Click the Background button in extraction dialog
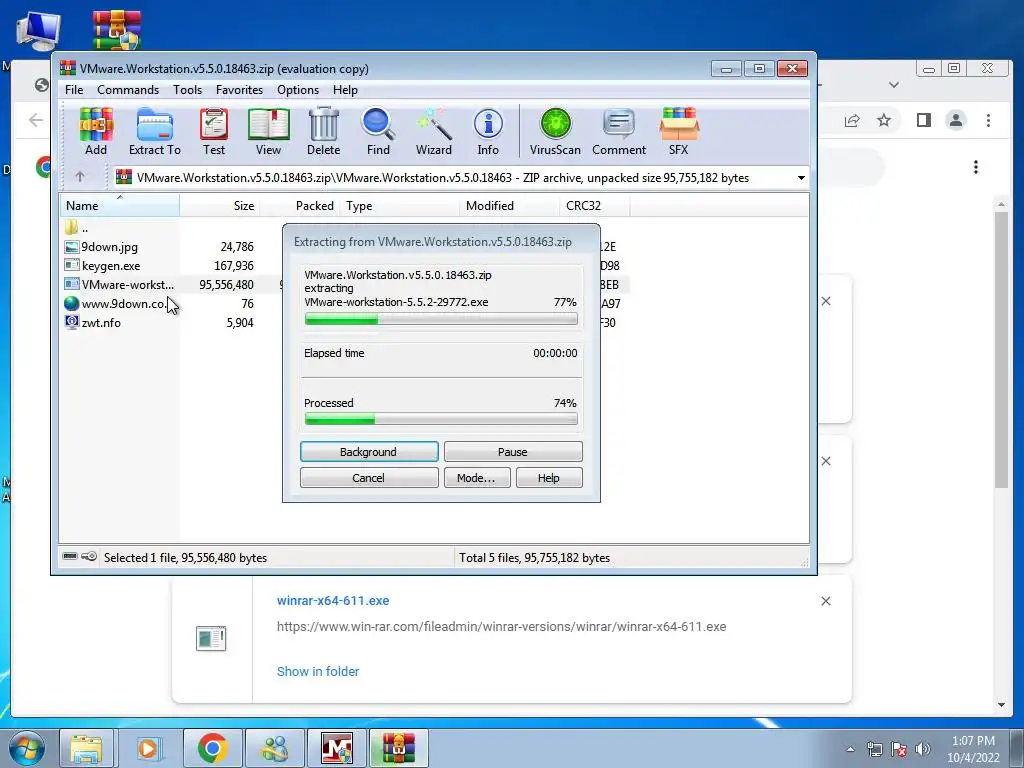This screenshot has width=1024, height=768. click(x=369, y=452)
